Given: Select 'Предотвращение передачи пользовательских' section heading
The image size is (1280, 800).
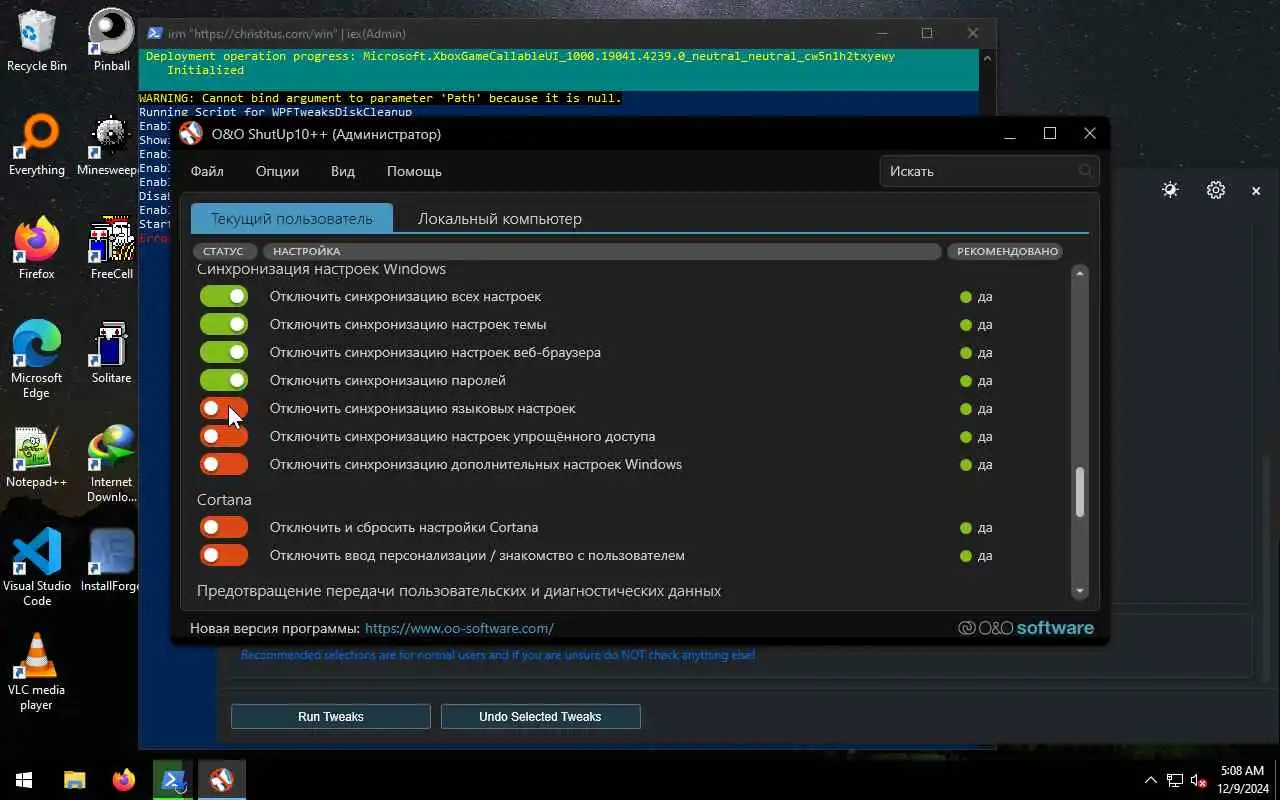Looking at the screenshot, I should point(459,591).
